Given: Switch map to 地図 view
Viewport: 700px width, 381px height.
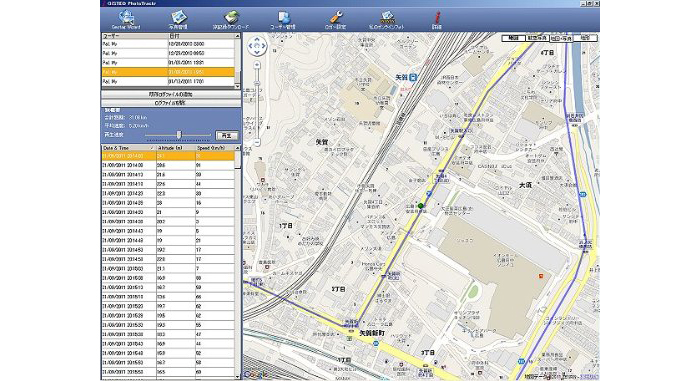Looking at the screenshot, I should click(513, 38).
